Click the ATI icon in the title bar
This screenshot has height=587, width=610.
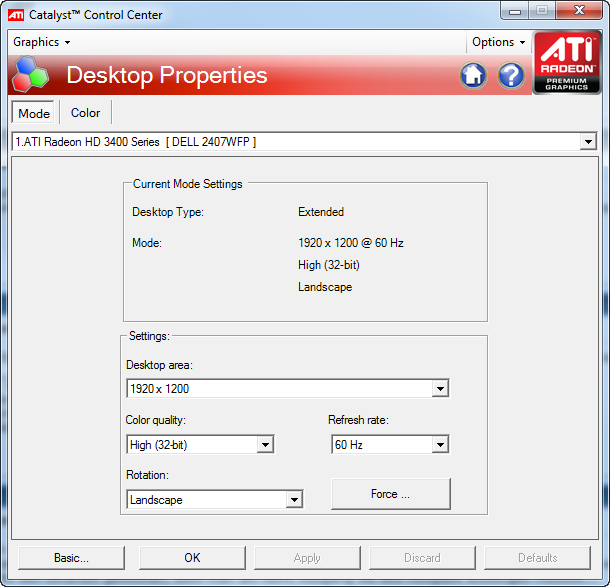coord(16,15)
